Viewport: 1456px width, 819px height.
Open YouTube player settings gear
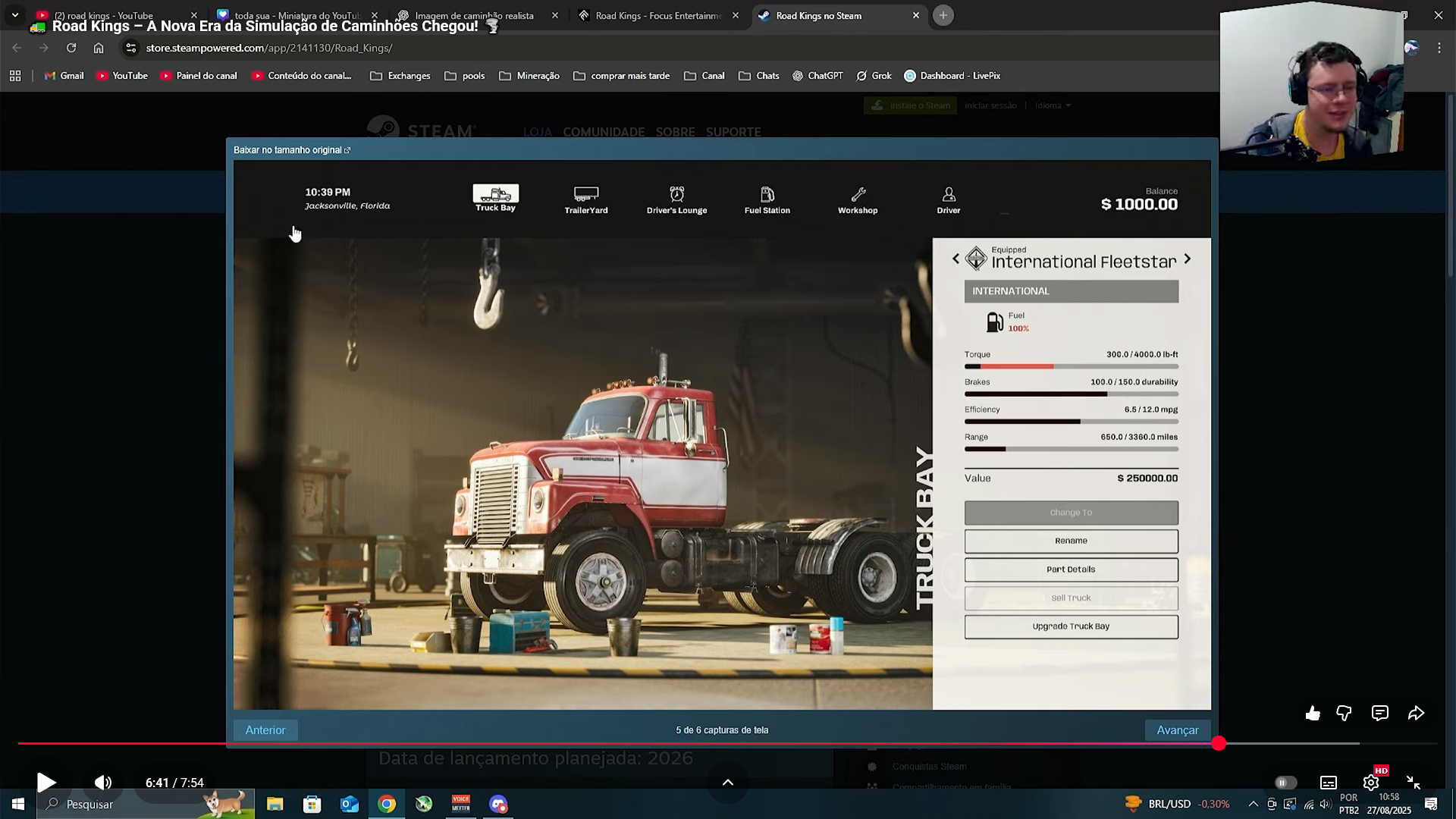click(x=1371, y=783)
